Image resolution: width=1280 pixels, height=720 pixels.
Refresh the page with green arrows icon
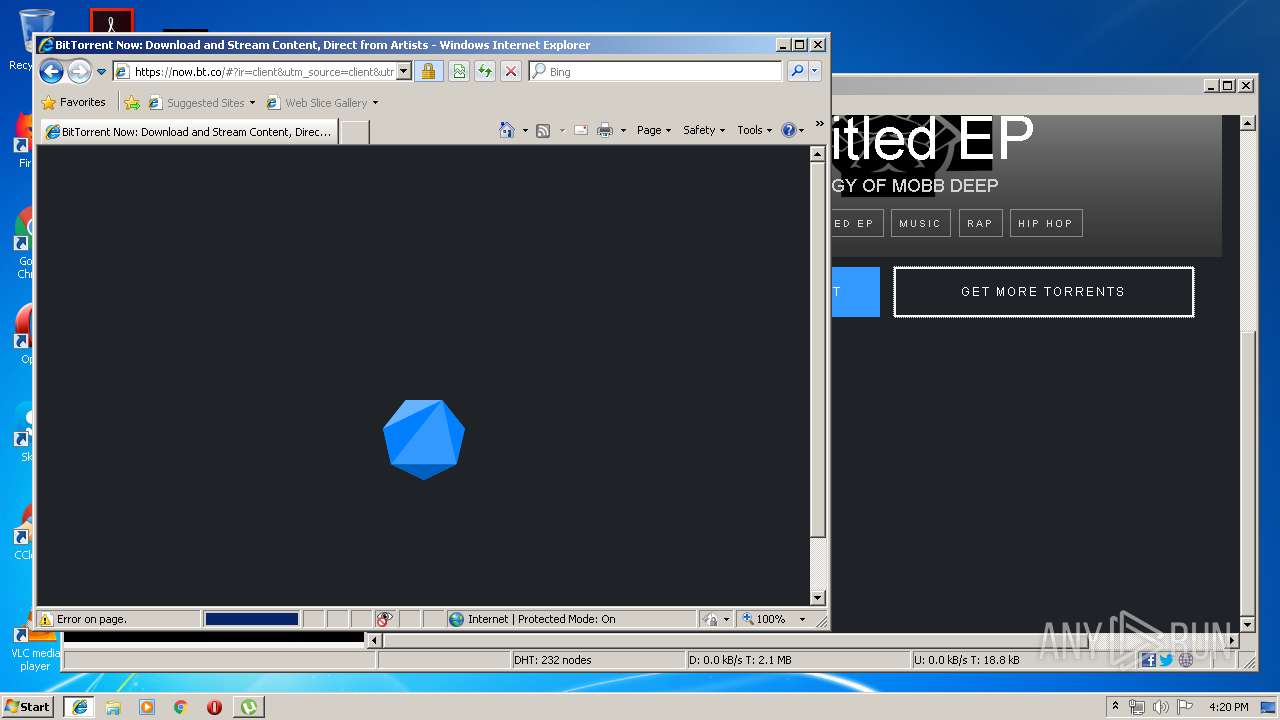(x=485, y=71)
